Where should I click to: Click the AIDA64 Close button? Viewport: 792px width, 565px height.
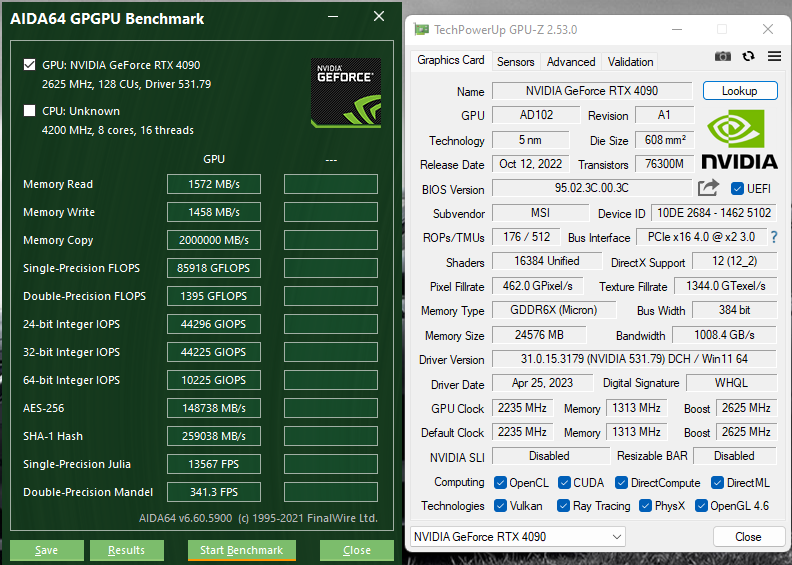[357, 550]
